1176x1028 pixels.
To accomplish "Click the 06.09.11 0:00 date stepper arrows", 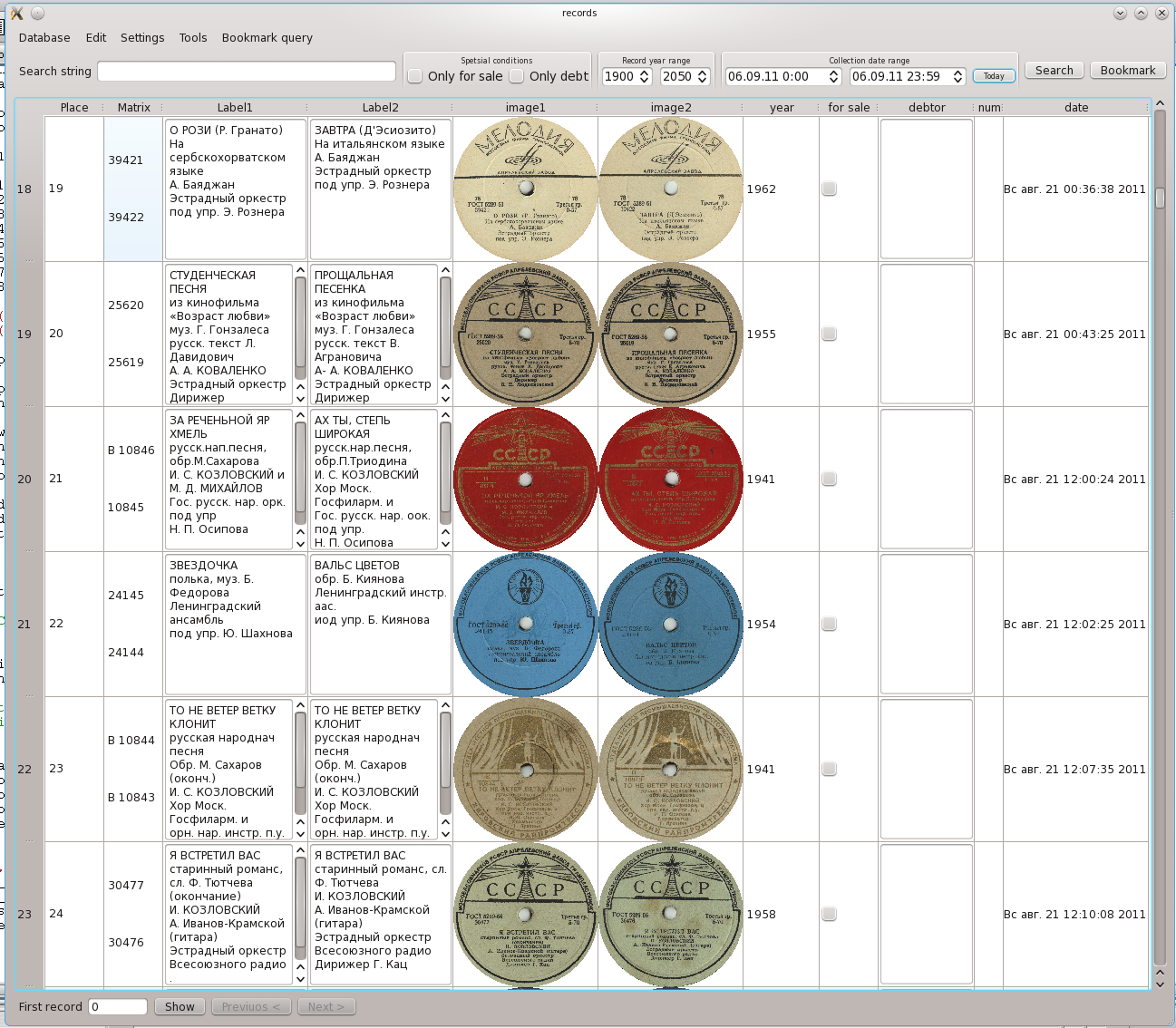I will [x=834, y=76].
